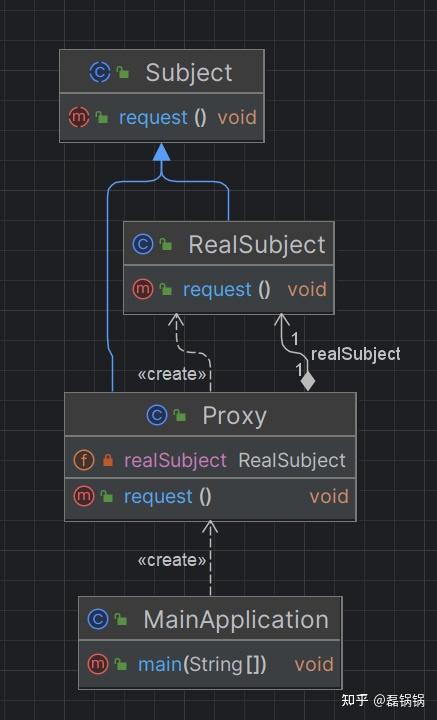The height and width of the screenshot is (720, 437).
Task: Click the field icon beside realSubject in Proxy
Action: click(84, 460)
